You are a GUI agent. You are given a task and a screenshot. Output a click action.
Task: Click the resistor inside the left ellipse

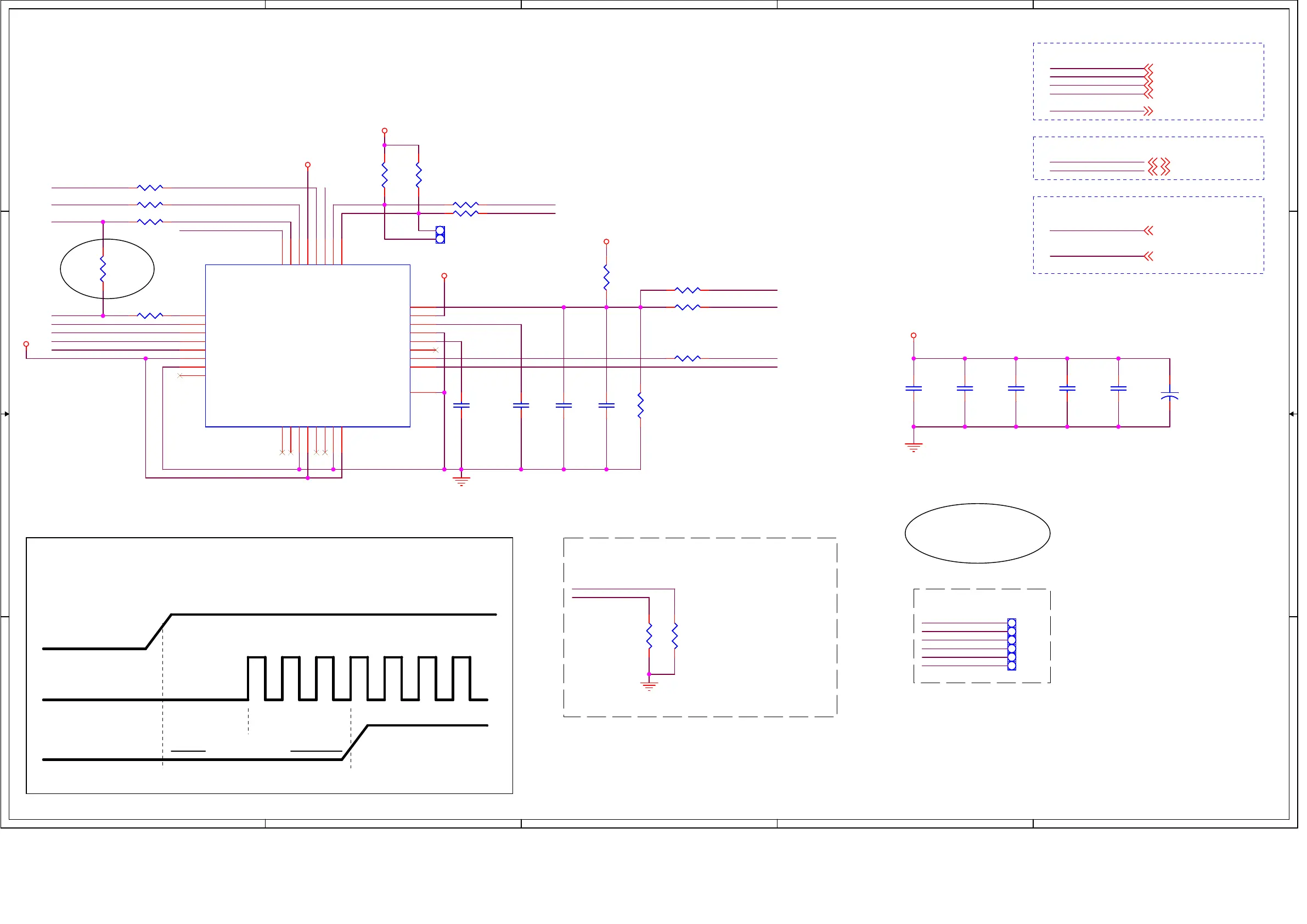[x=103, y=269]
